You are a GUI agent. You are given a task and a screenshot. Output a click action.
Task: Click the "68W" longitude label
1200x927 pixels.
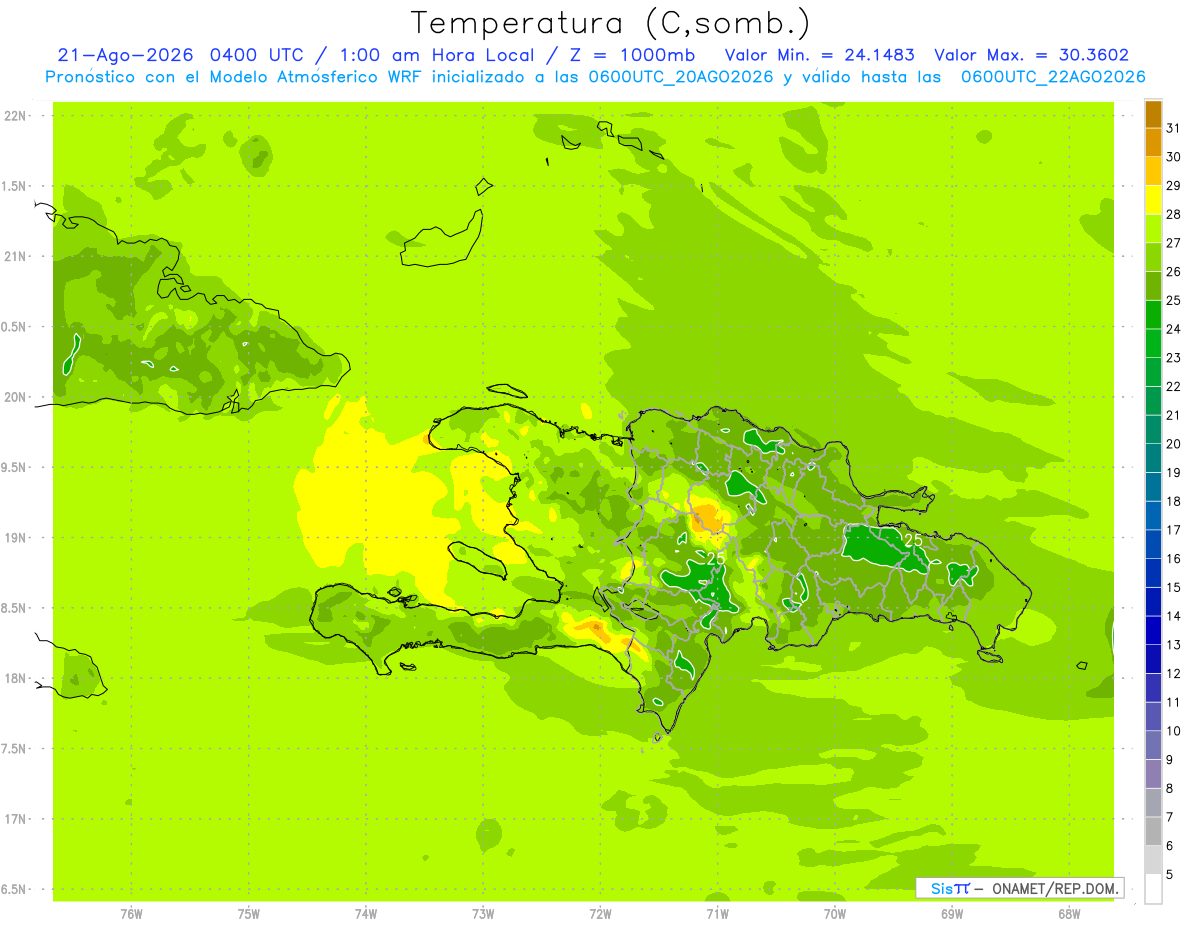[x=1069, y=914]
